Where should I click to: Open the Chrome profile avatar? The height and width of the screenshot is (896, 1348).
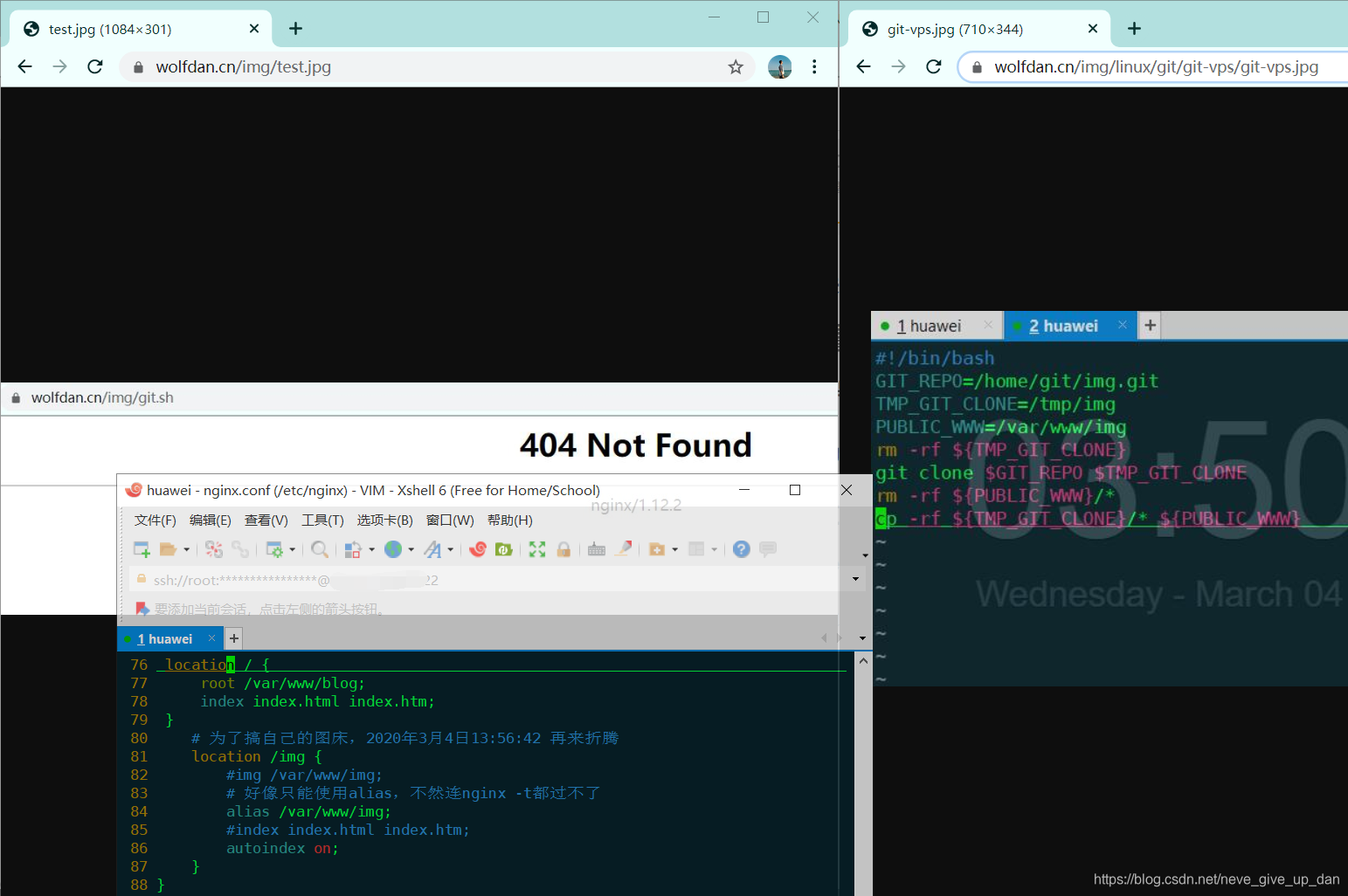[x=780, y=66]
